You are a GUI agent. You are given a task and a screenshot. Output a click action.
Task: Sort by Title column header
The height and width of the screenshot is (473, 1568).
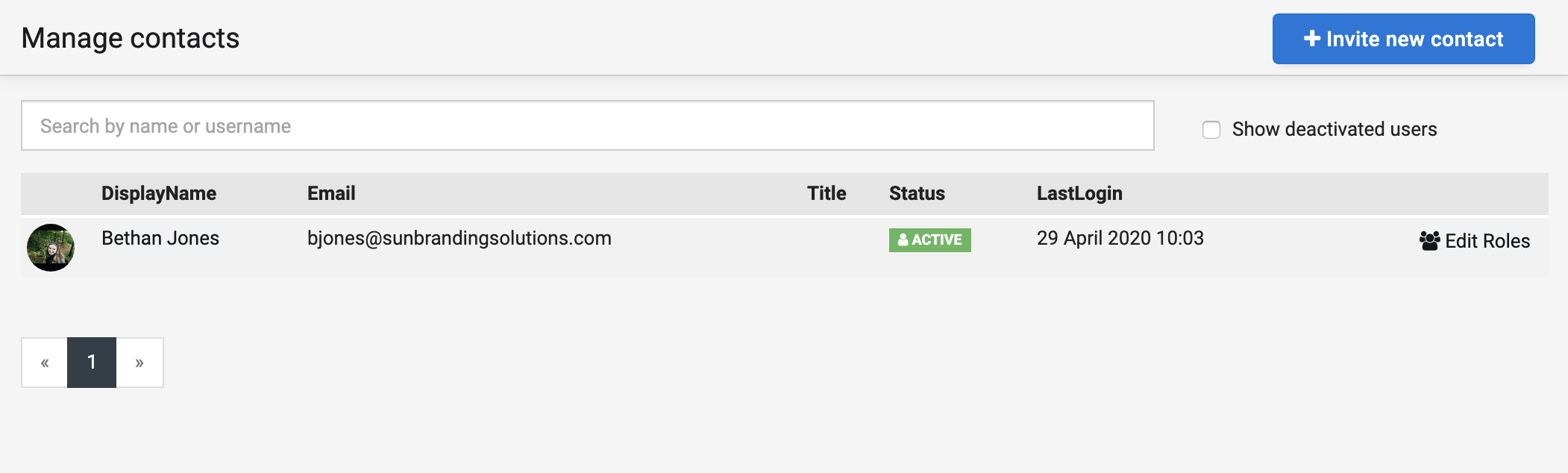827,193
